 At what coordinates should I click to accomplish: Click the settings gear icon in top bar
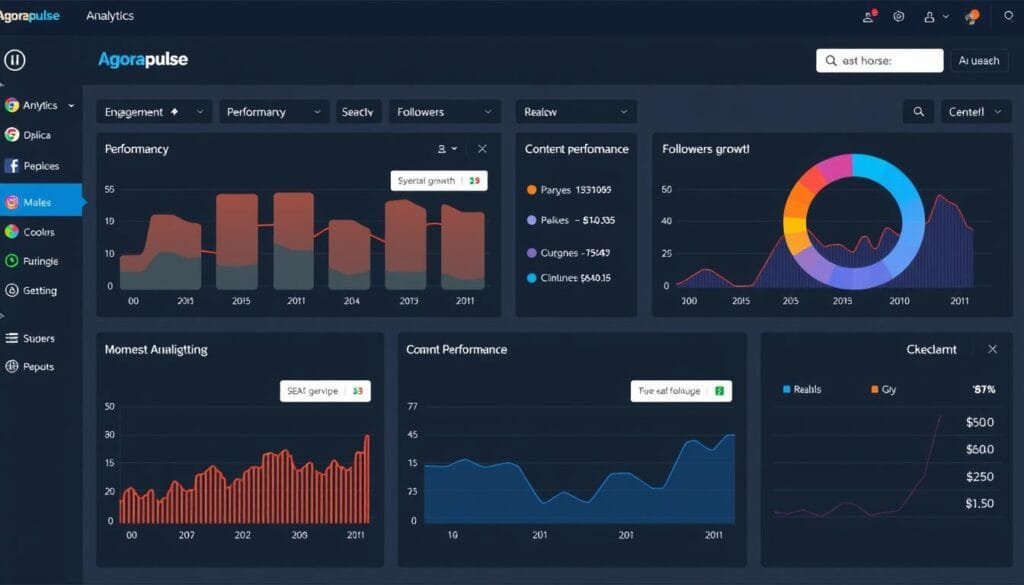coord(899,17)
